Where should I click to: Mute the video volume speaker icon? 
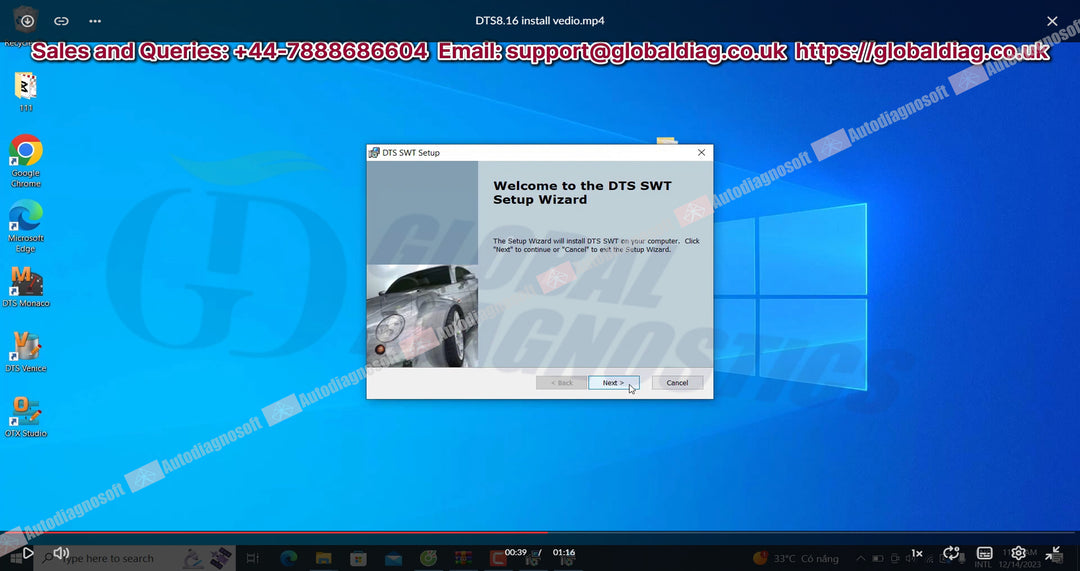(x=61, y=552)
